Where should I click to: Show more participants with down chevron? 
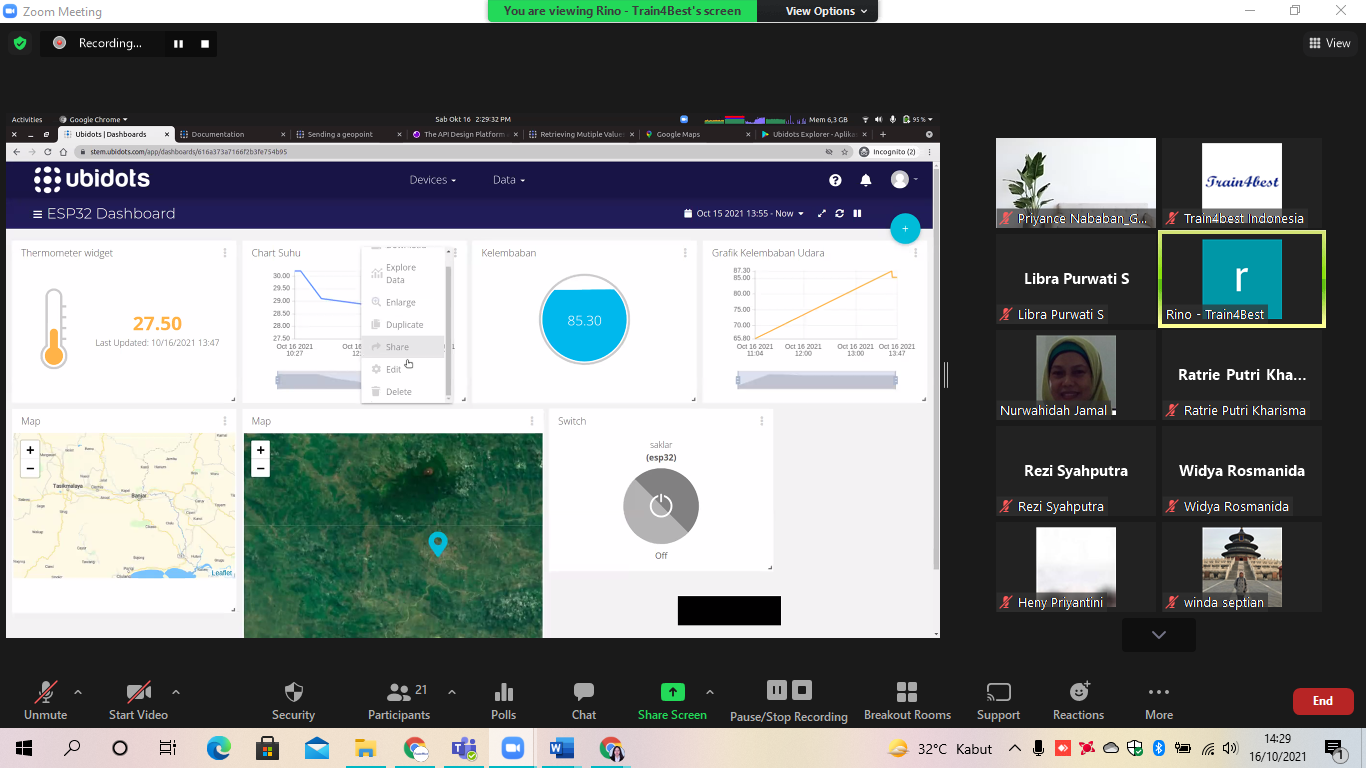click(1158, 635)
